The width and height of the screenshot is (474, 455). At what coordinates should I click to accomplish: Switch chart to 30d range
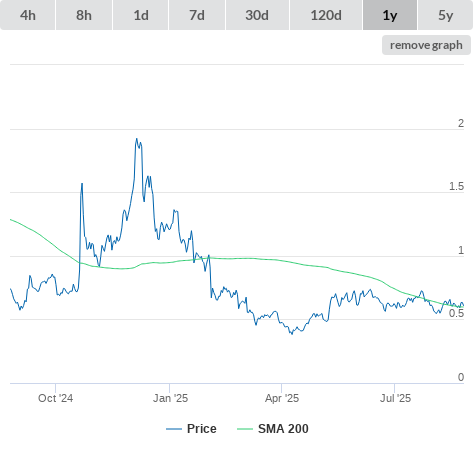pyautogui.click(x=257, y=15)
